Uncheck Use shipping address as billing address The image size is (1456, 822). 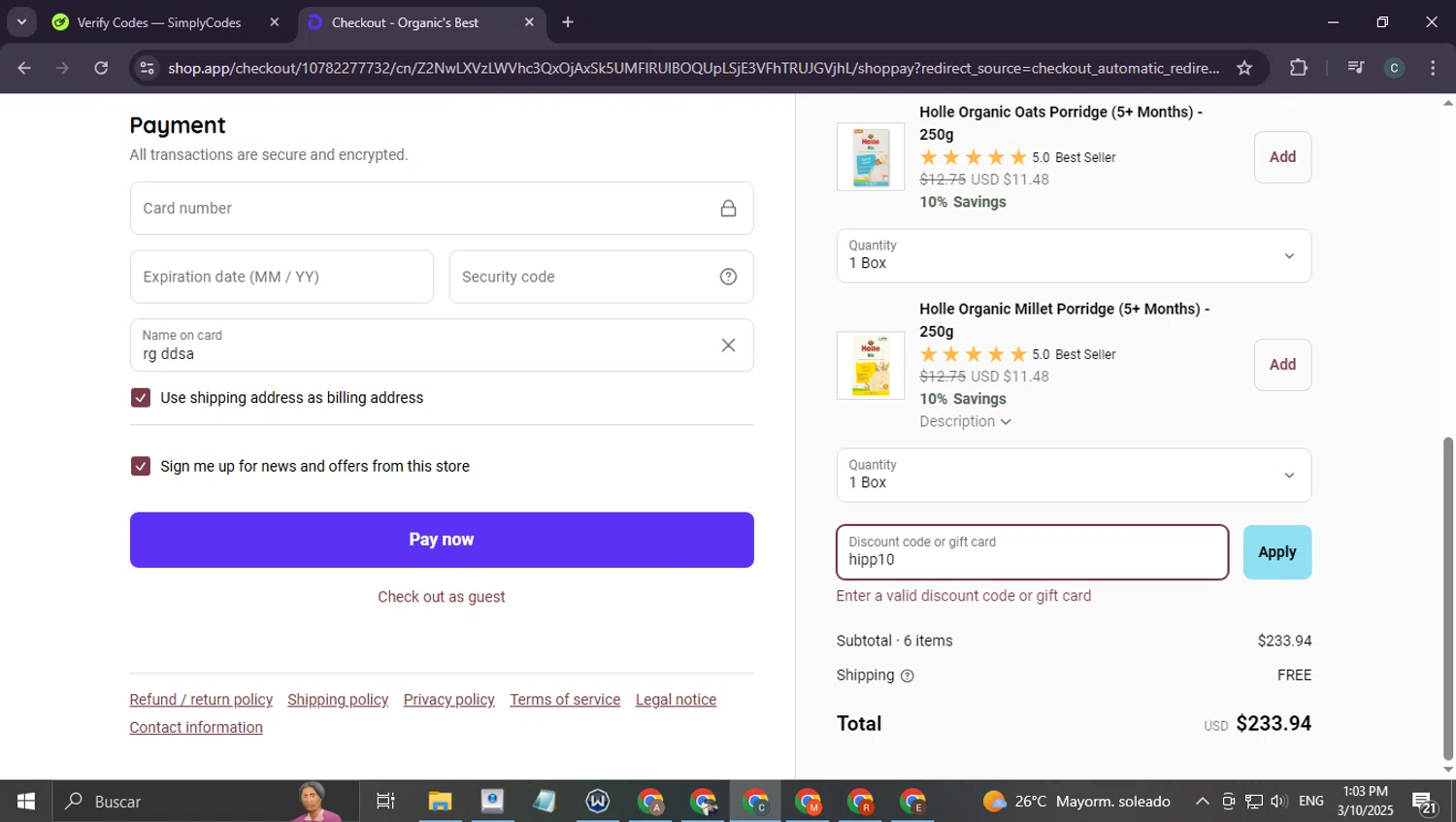pyautogui.click(x=141, y=398)
